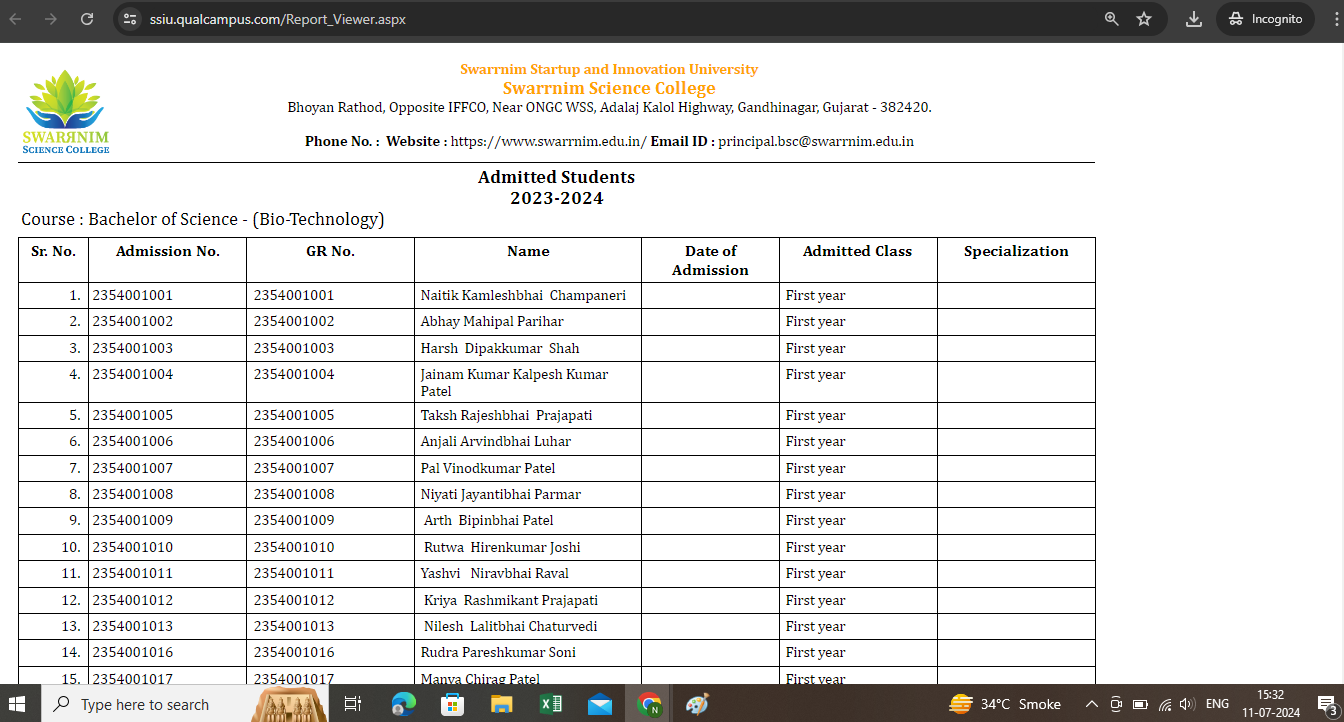Click the zoom magnifier icon in address bar
1344x722 pixels.
click(1112, 19)
